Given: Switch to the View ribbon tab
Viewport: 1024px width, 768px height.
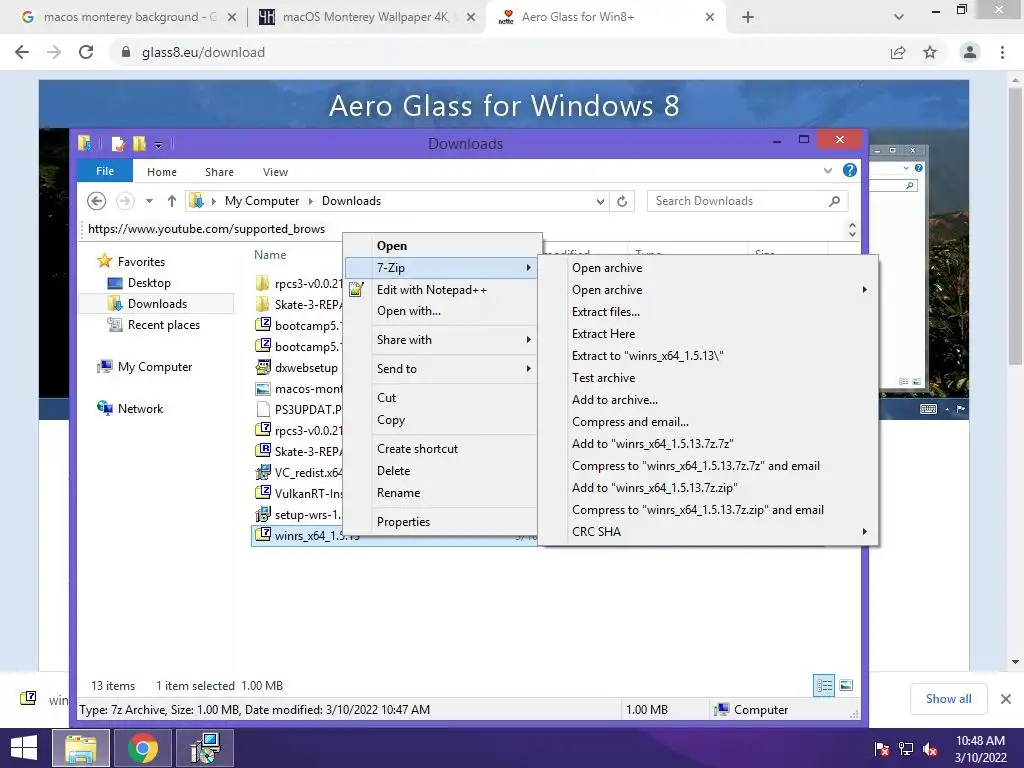Looking at the screenshot, I should [x=275, y=172].
